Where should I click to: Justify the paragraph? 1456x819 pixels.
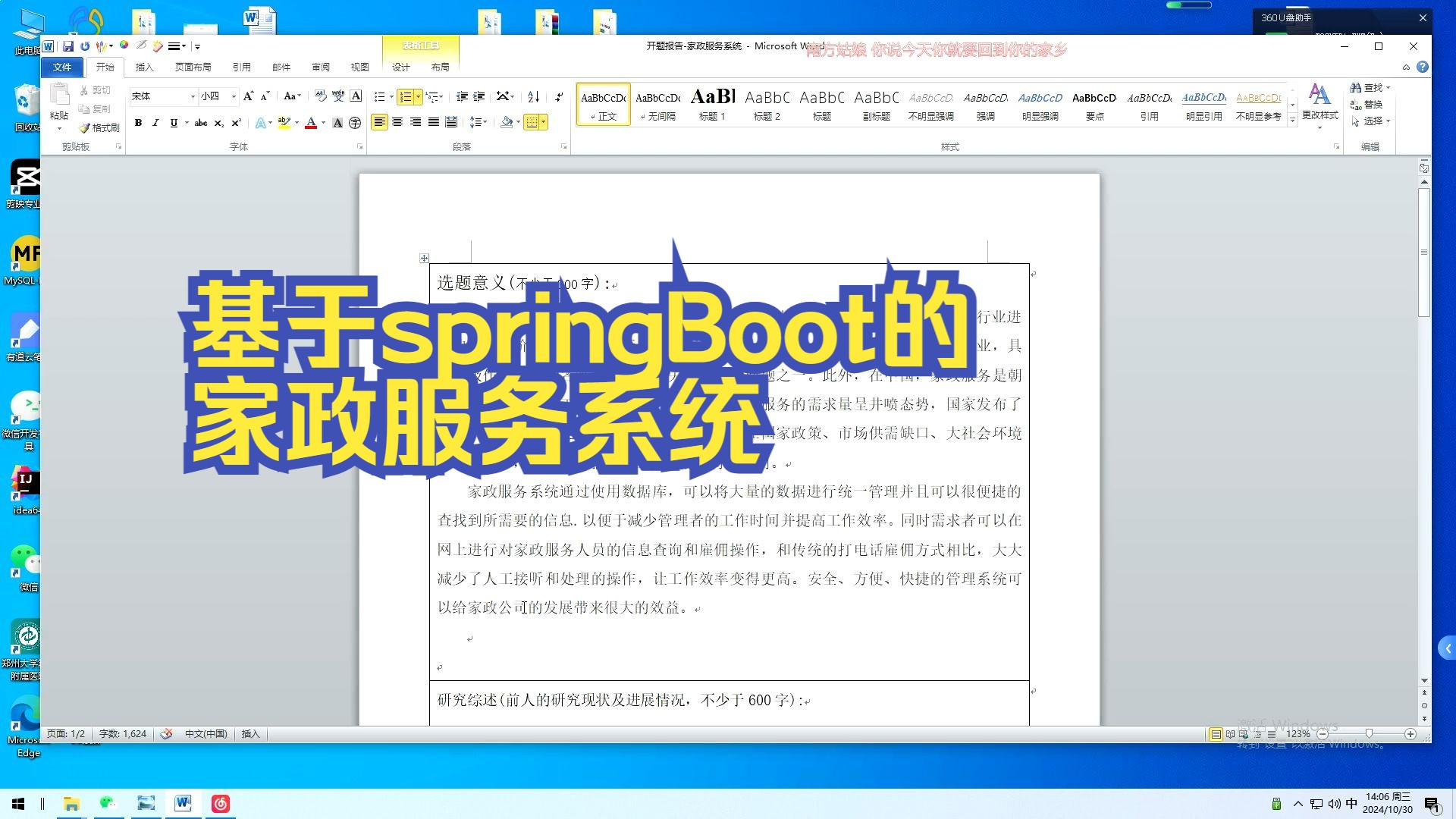point(433,122)
